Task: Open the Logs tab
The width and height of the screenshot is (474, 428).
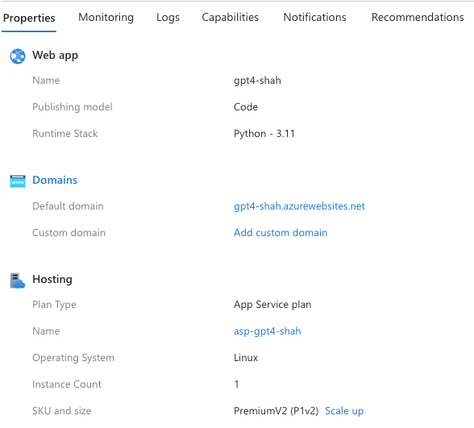Action: pos(168,17)
